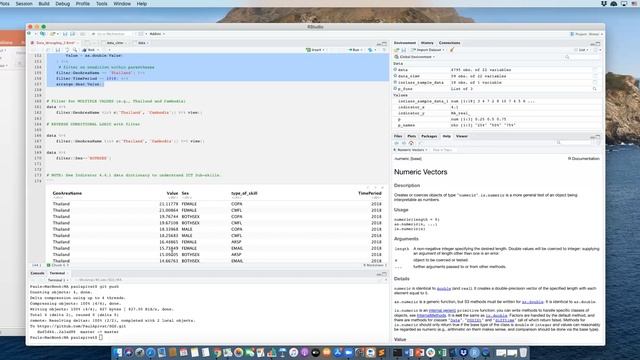Open the Build menu

pyautogui.click(x=44, y=4)
